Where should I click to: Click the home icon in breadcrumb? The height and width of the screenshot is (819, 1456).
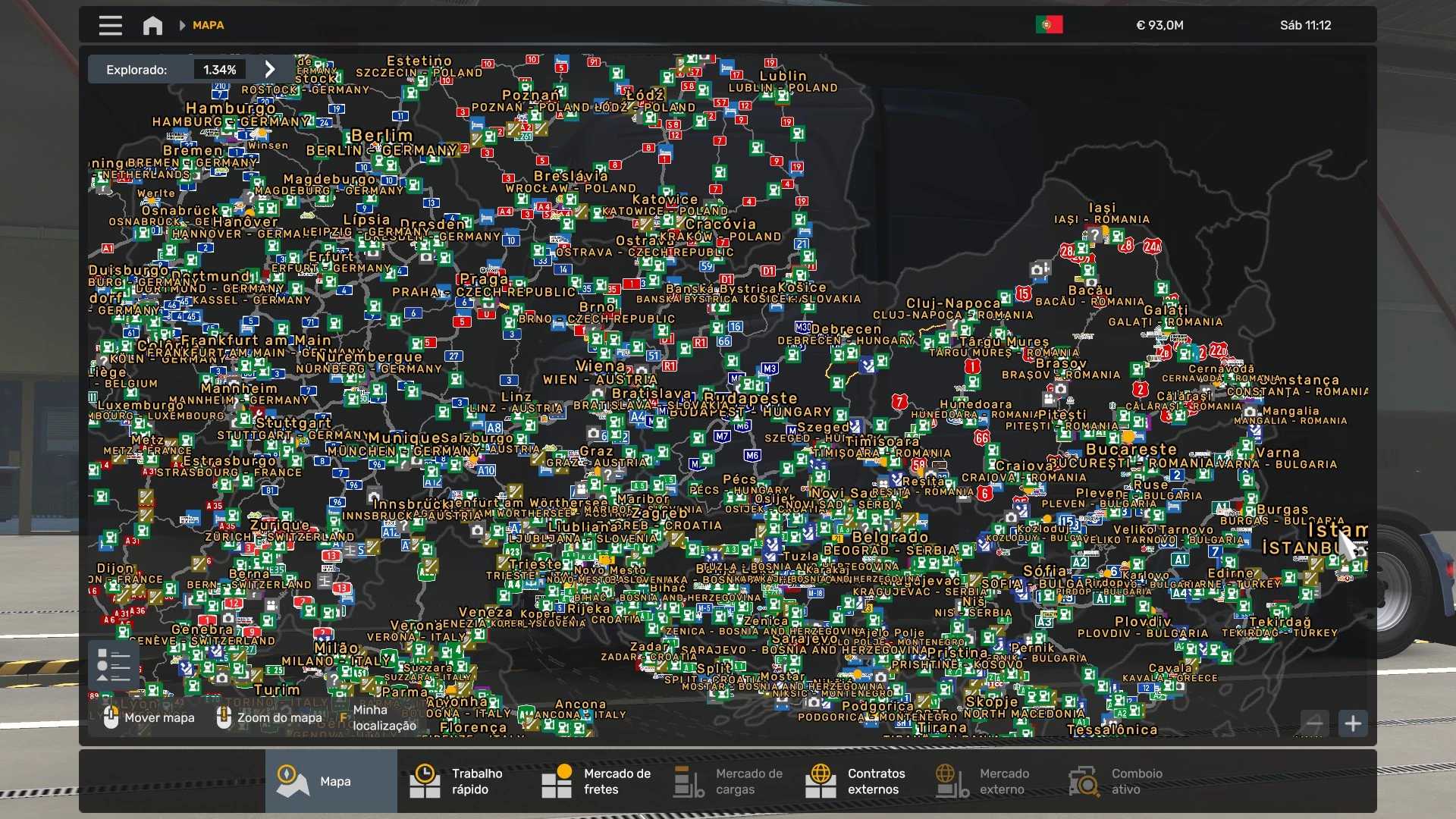click(152, 25)
